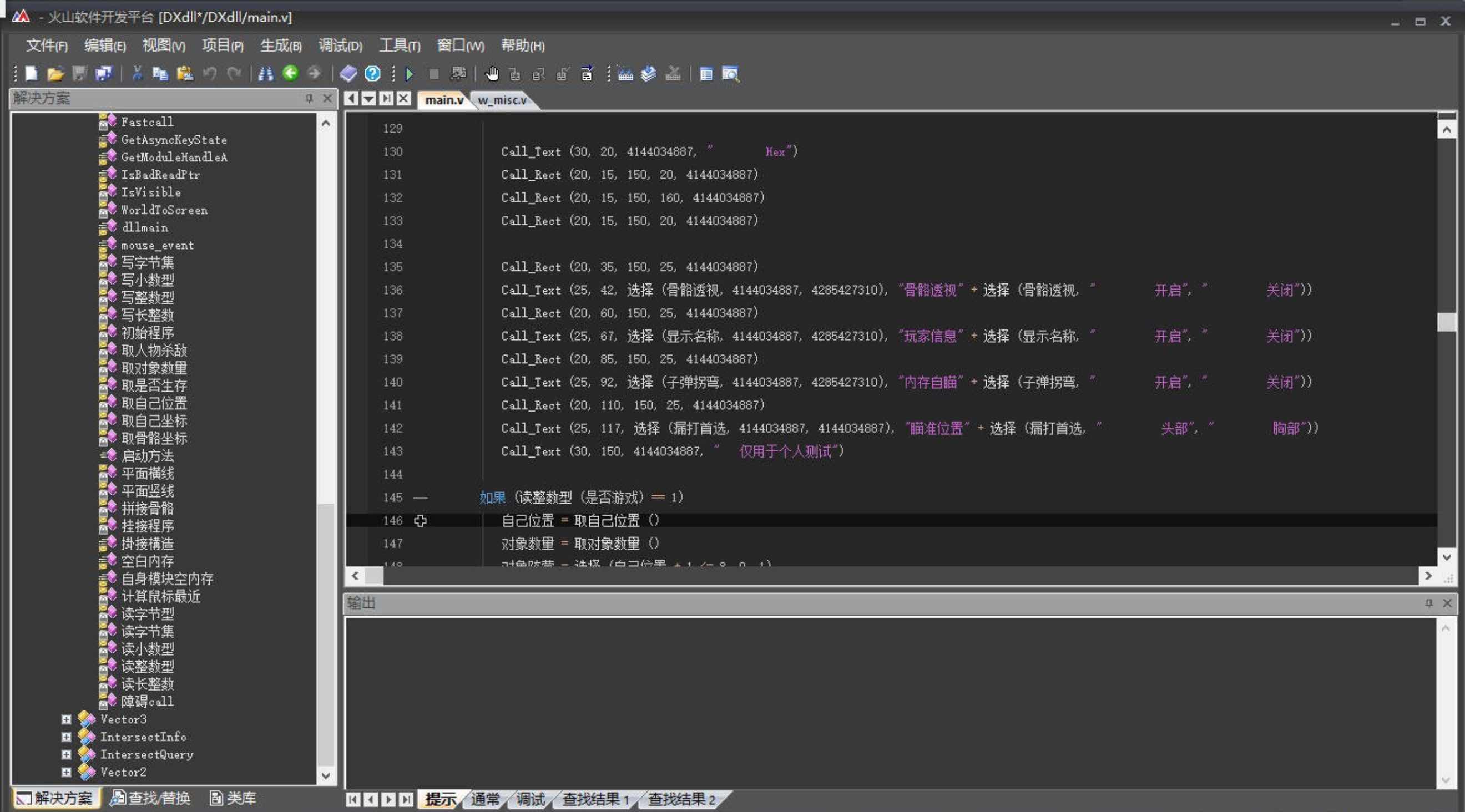Switch to the w_misc.v tab
This screenshot has height=812, width=1465.
click(502, 100)
